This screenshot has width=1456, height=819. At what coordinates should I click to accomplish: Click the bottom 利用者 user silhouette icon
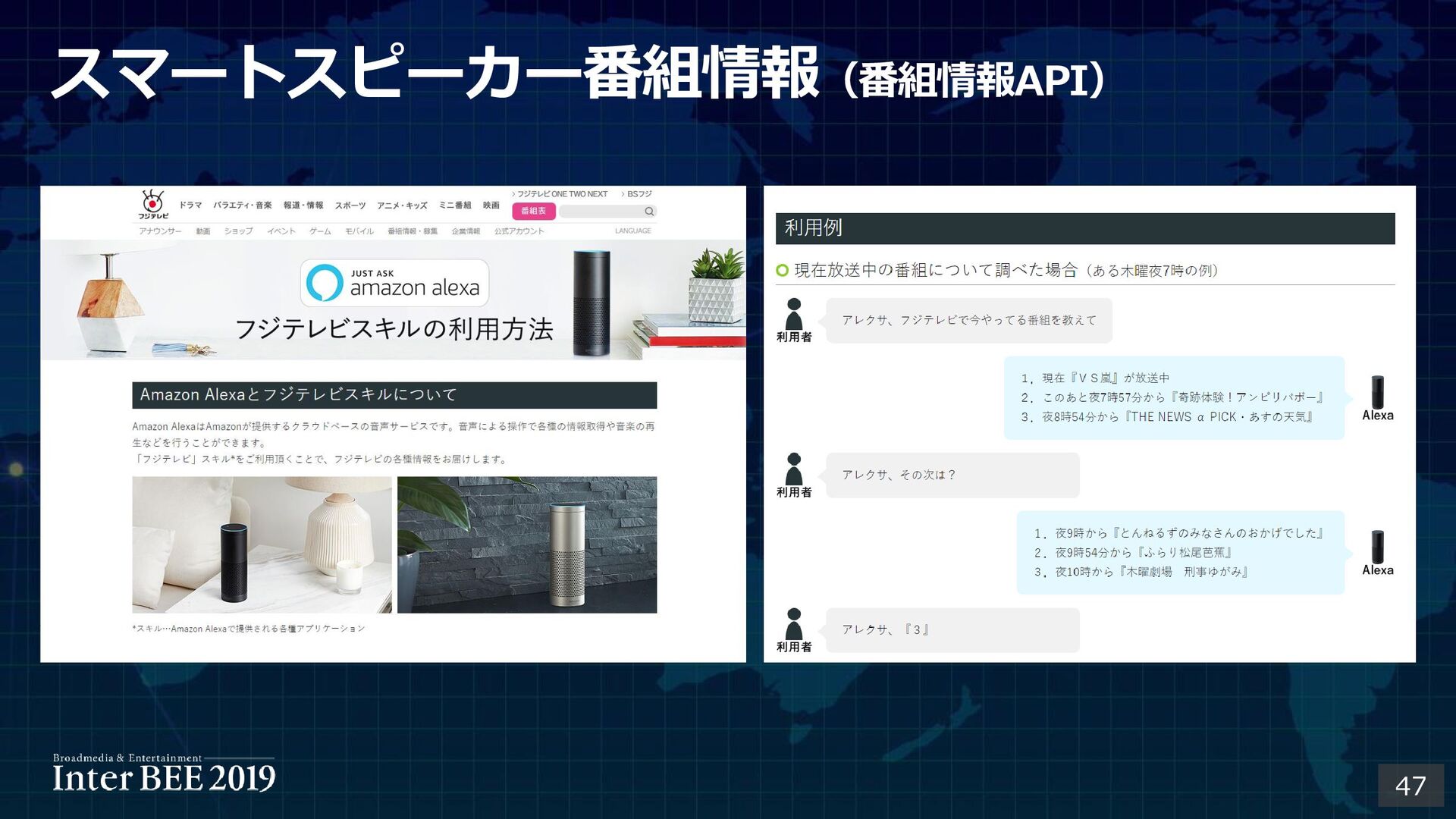click(794, 624)
